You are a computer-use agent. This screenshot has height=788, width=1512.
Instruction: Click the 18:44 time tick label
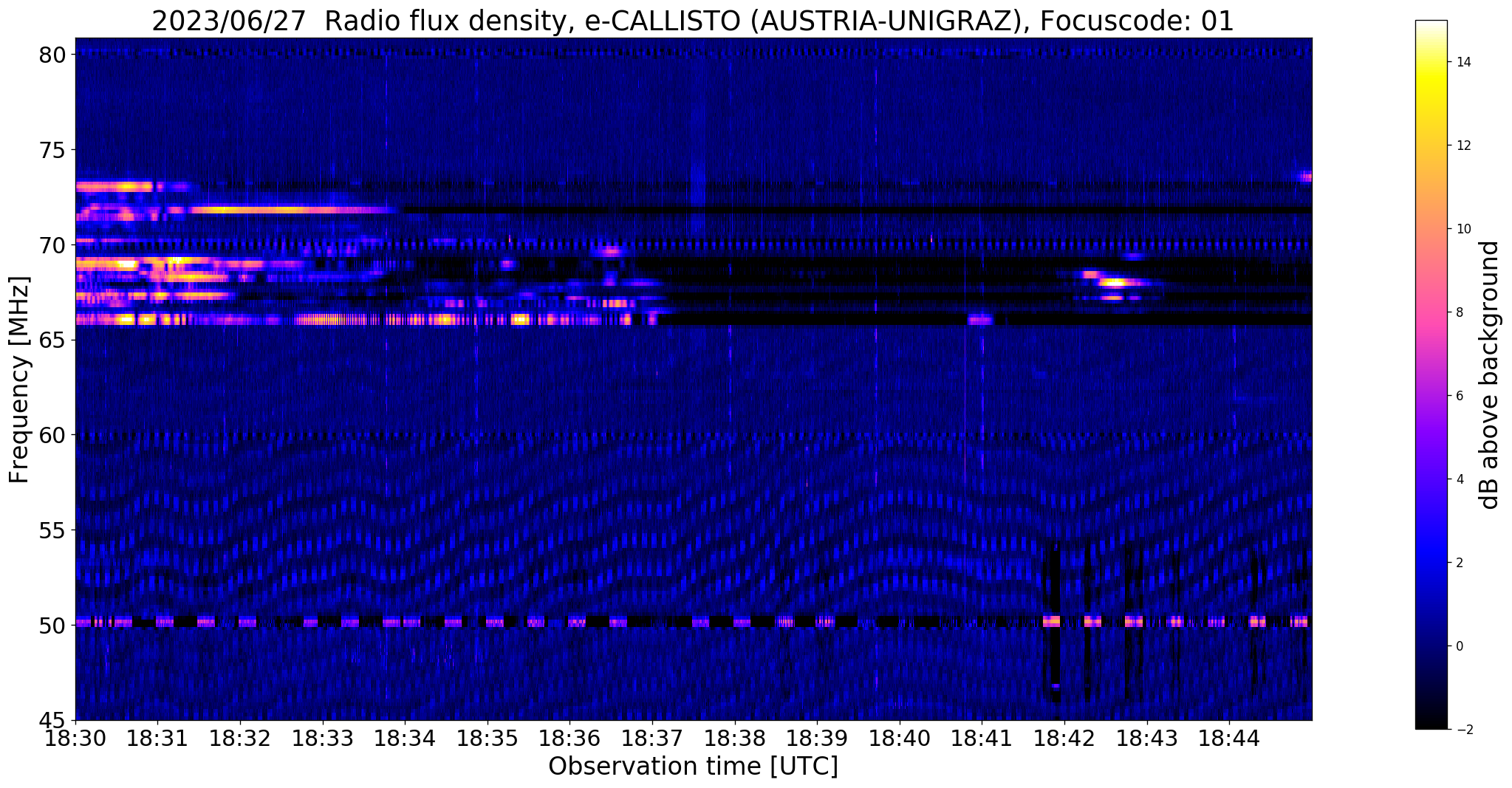click(1229, 738)
